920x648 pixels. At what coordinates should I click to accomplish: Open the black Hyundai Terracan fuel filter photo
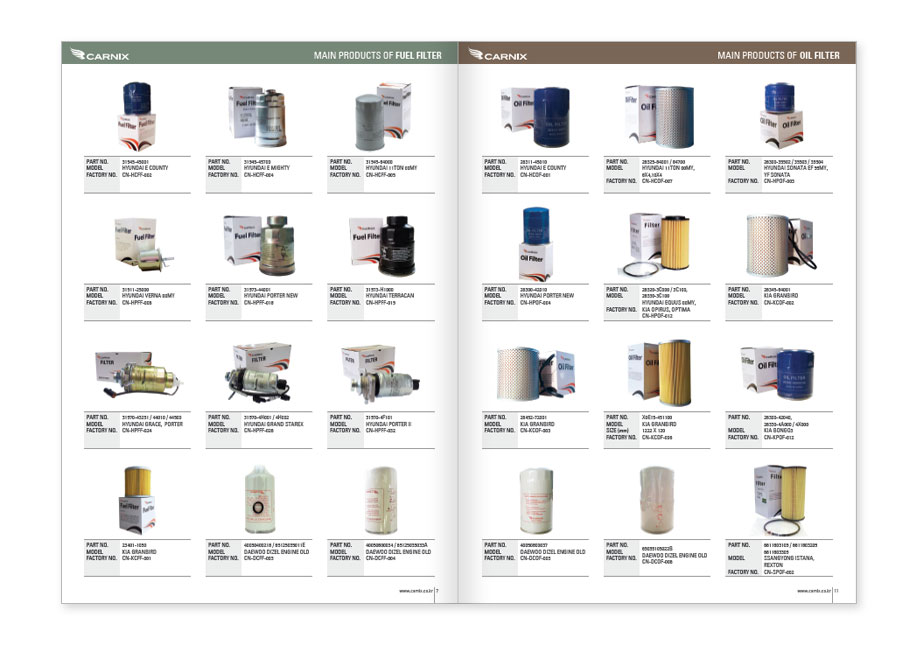click(x=382, y=245)
